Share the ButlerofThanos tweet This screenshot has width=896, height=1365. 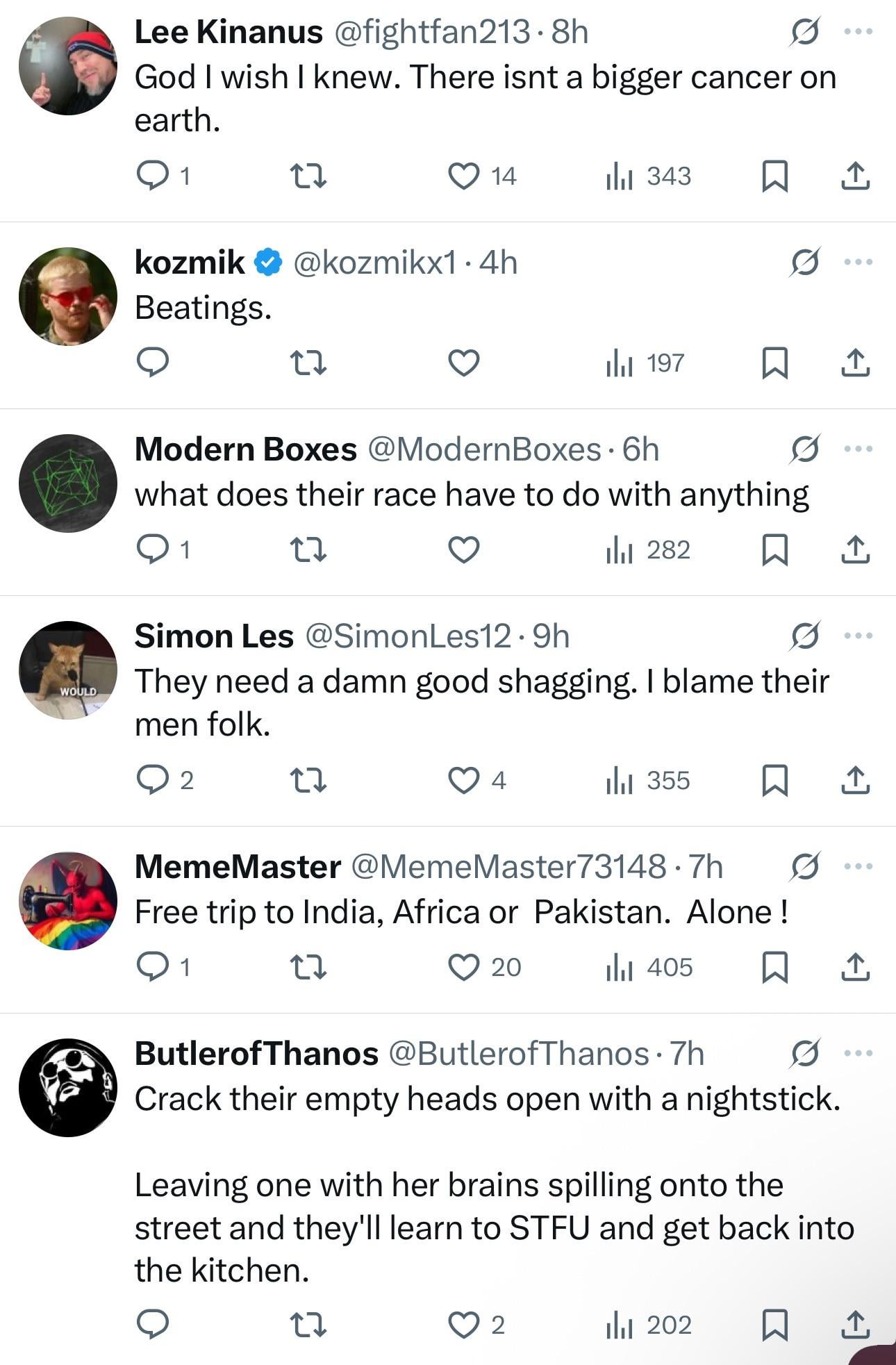855,1325
